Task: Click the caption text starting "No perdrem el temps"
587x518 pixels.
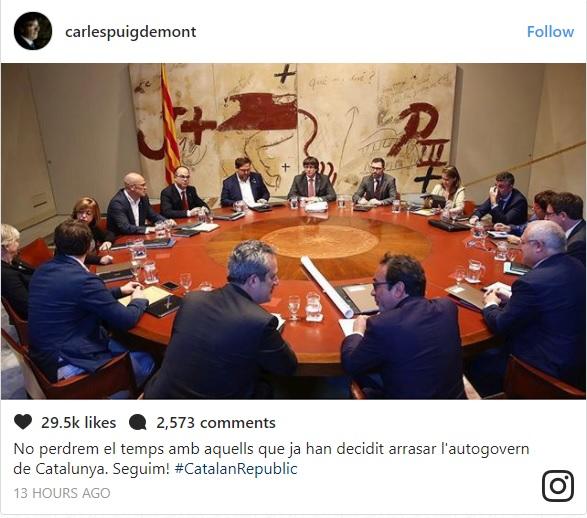Action: click(x=271, y=458)
